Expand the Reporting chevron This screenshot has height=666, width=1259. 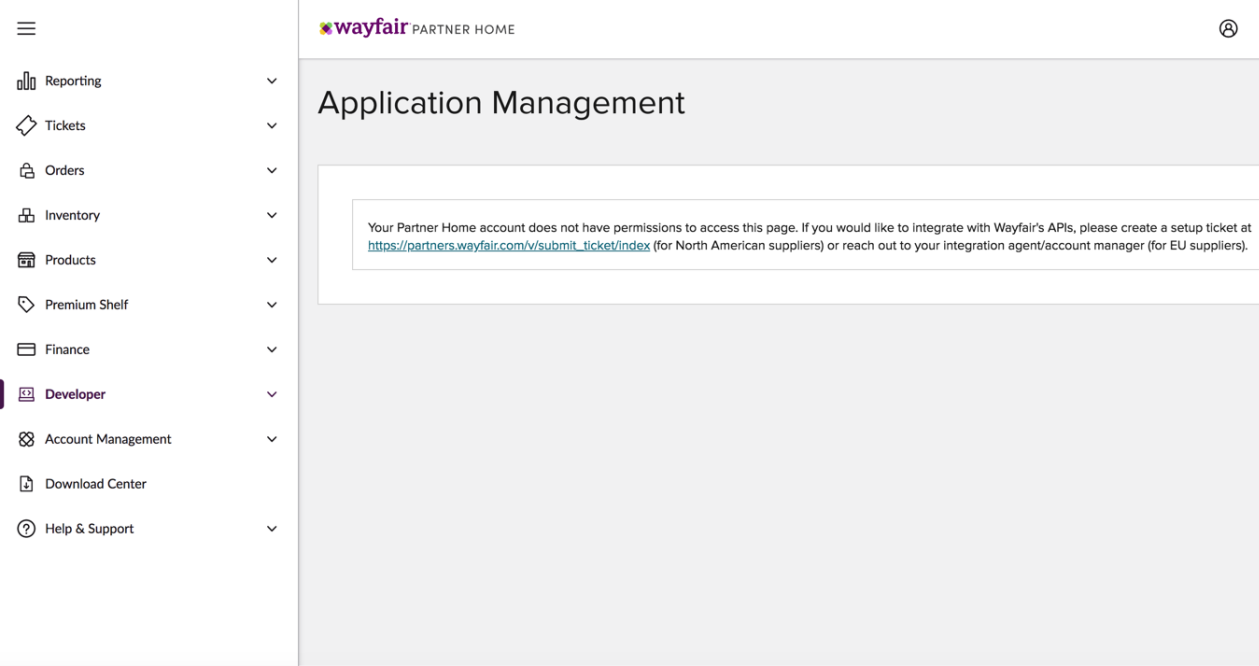271,81
